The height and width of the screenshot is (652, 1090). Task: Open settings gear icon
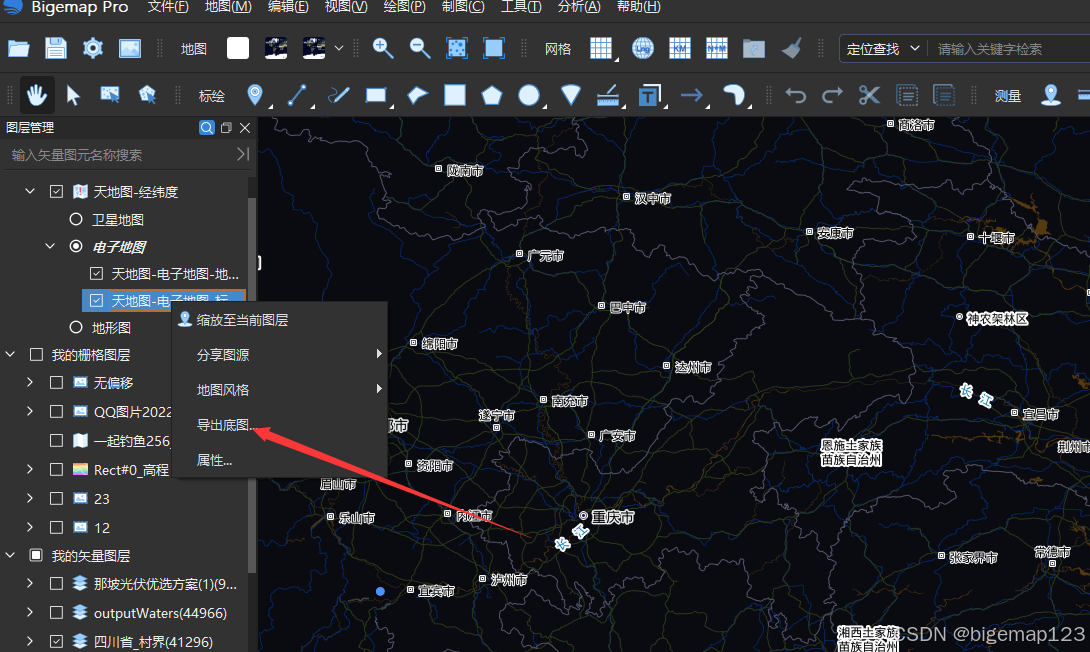pyautogui.click(x=92, y=49)
